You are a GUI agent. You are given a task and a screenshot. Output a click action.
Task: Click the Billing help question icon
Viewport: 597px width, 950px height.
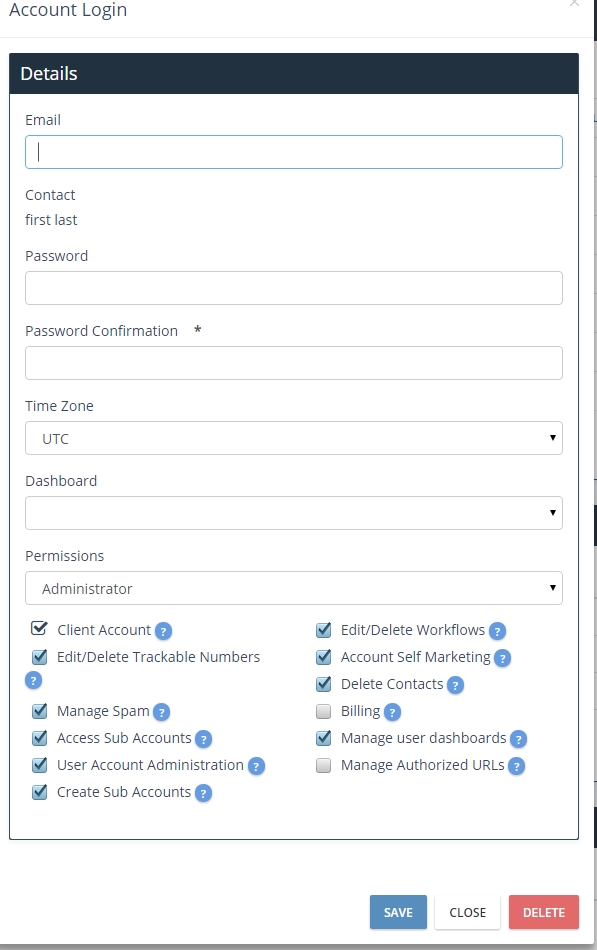tap(392, 712)
